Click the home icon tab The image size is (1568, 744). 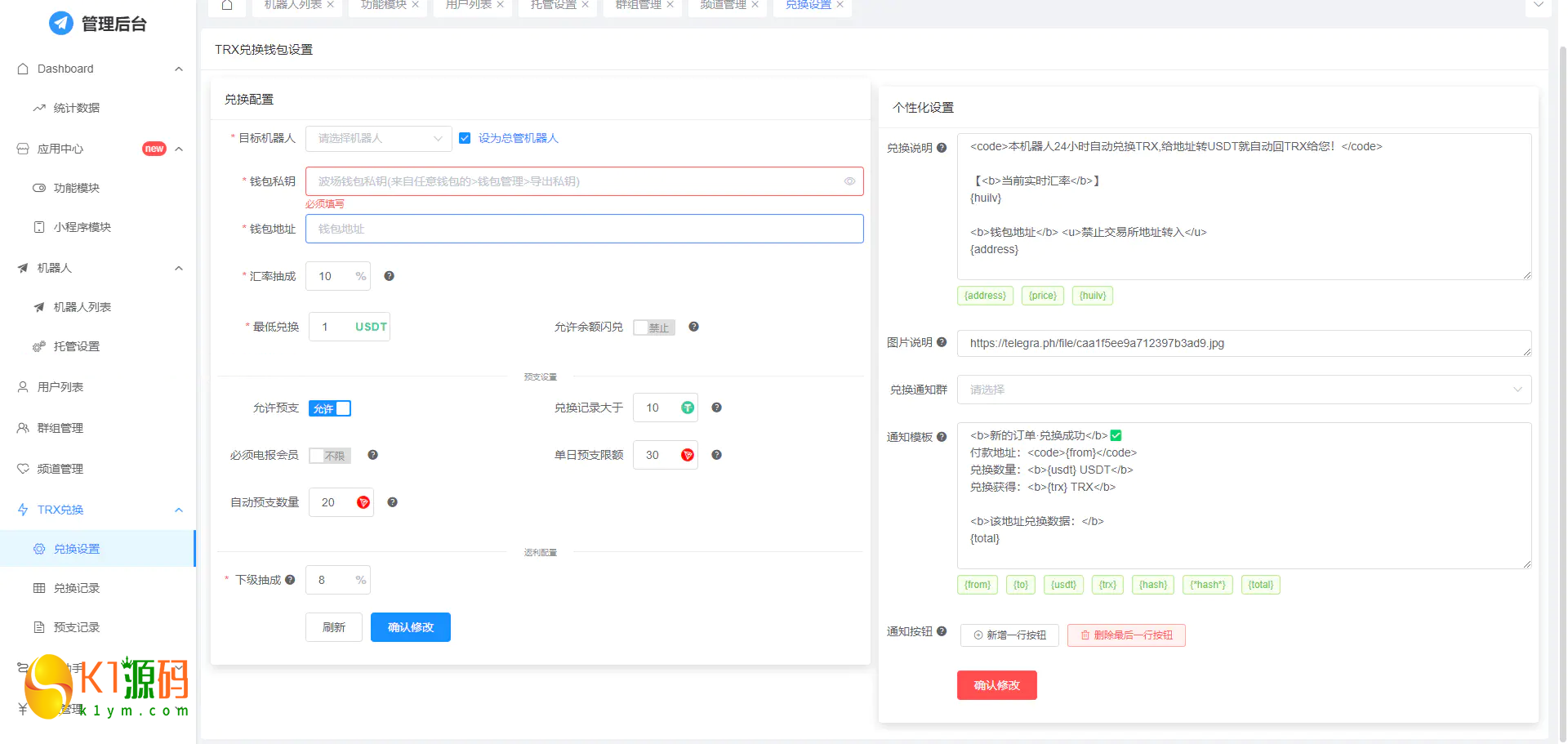pos(227,5)
